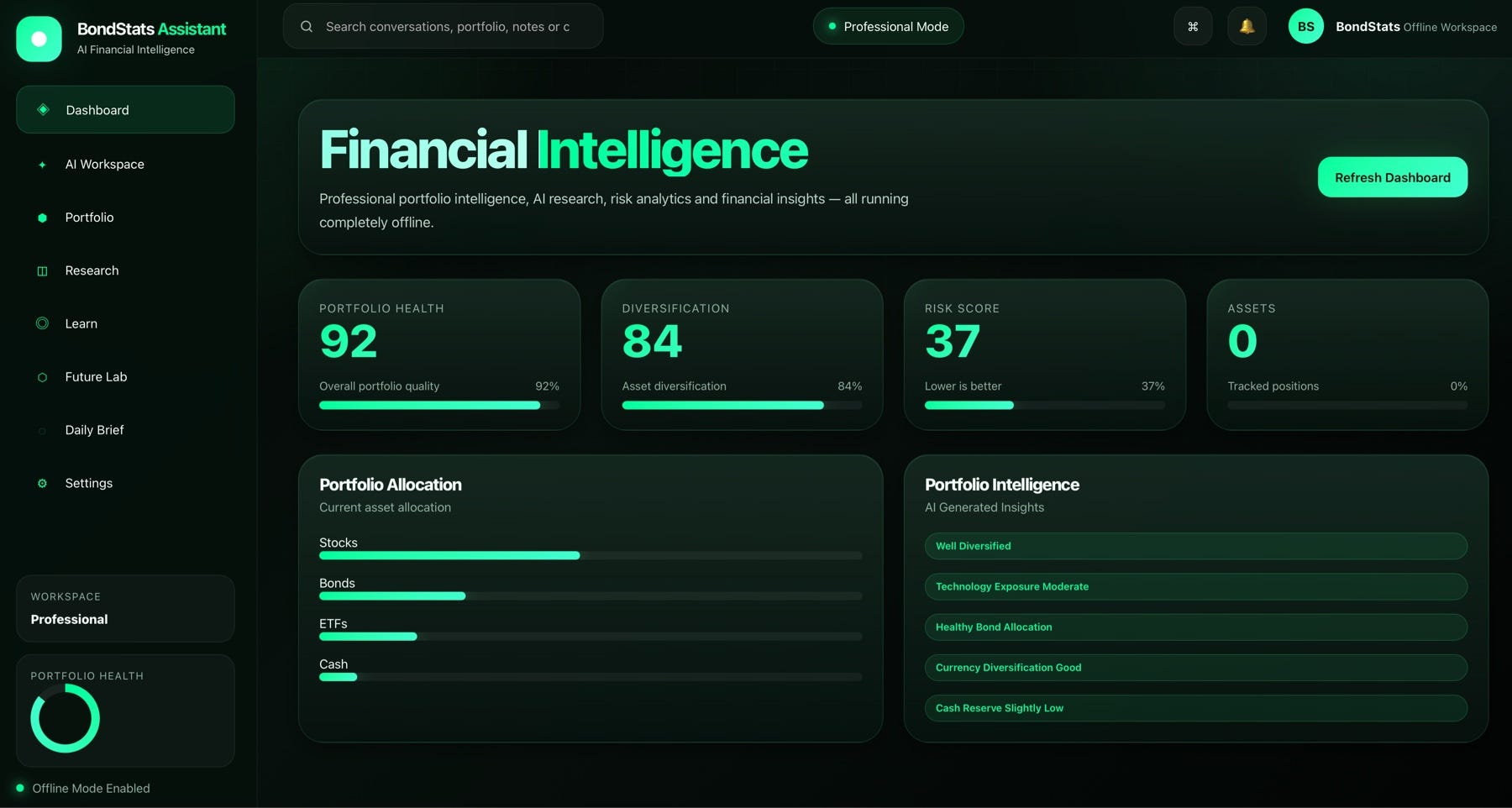Click the ETFs allocation bar

tap(591, 636)
